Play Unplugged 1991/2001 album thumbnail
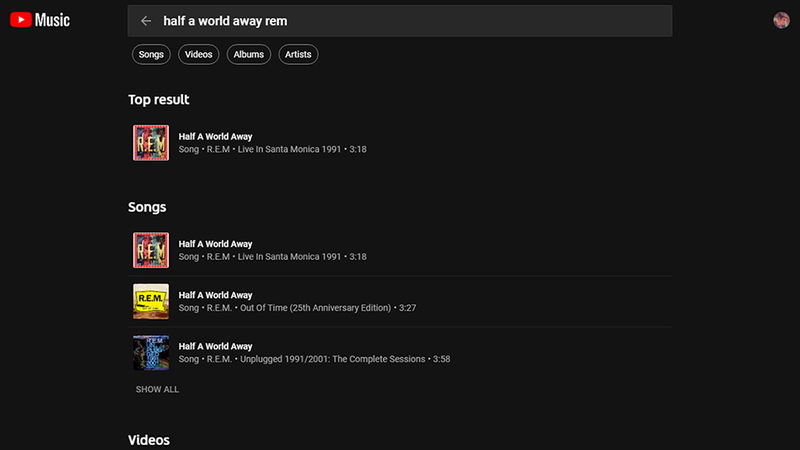 151,353
